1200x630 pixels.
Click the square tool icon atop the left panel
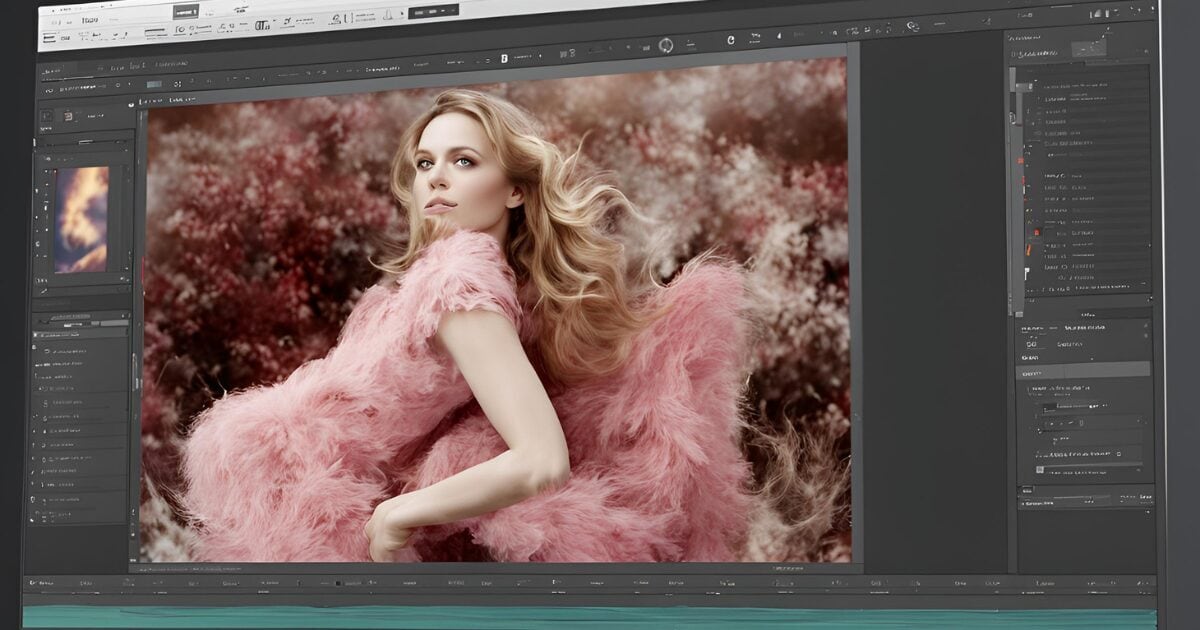click(x=47, y=116)
